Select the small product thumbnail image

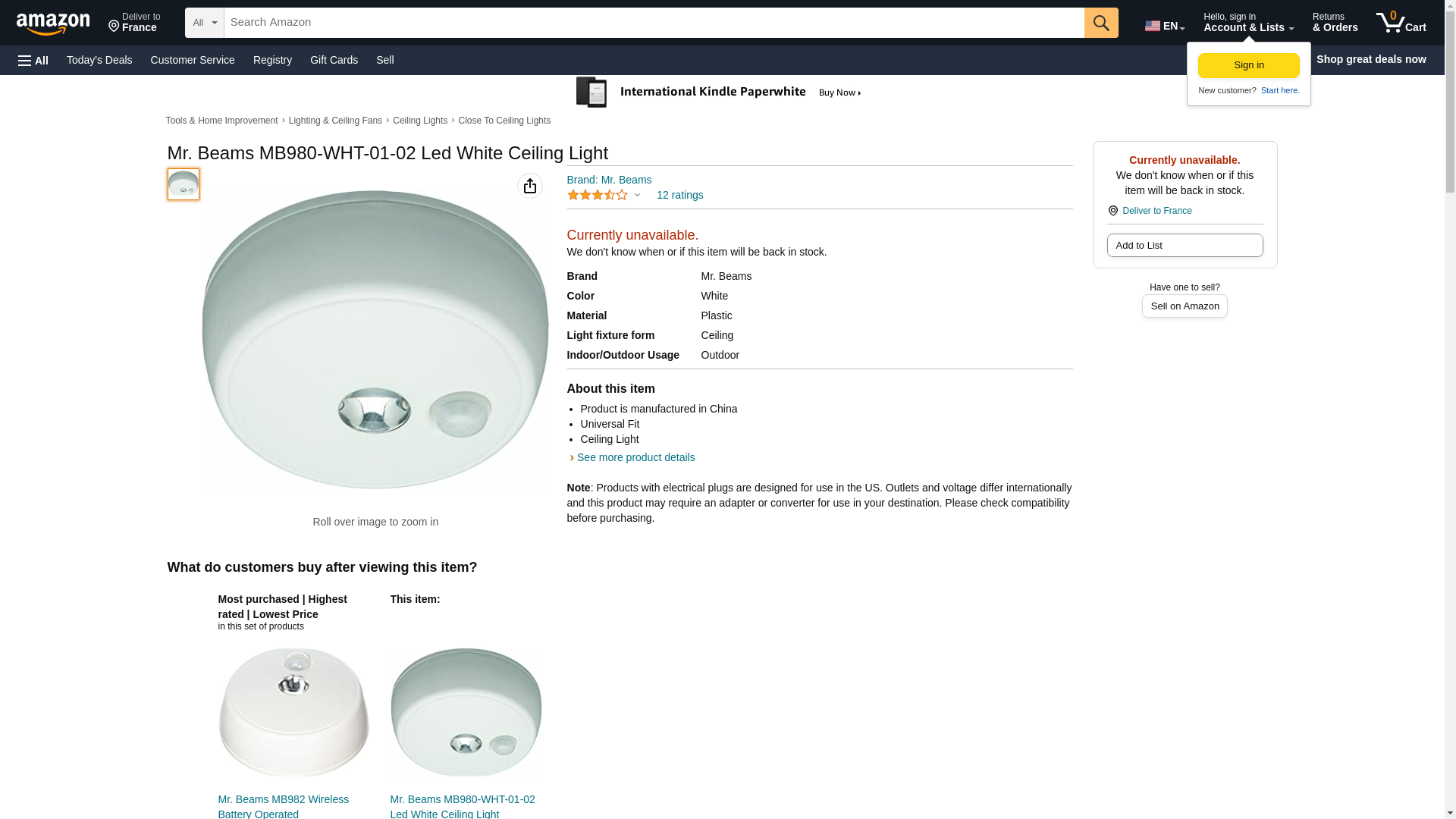pos(184,184)
